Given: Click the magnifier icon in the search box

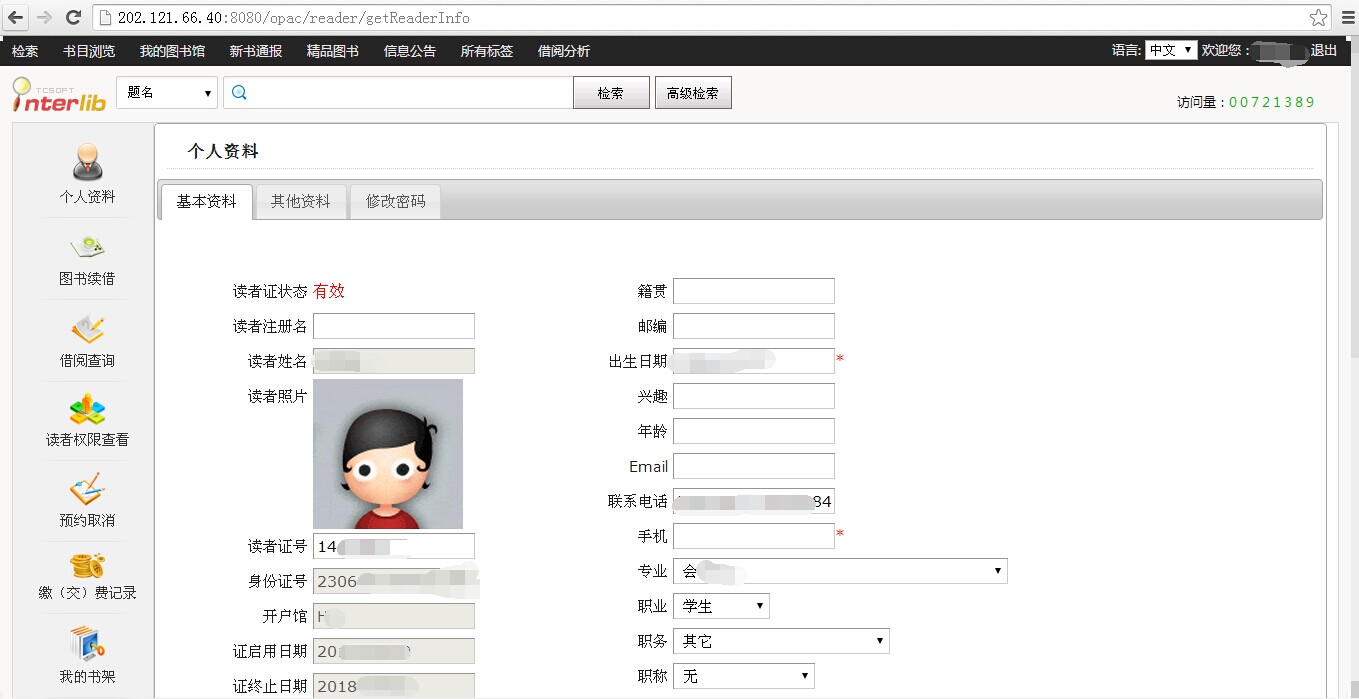Looking at the screenshot, I should point(239,93).
